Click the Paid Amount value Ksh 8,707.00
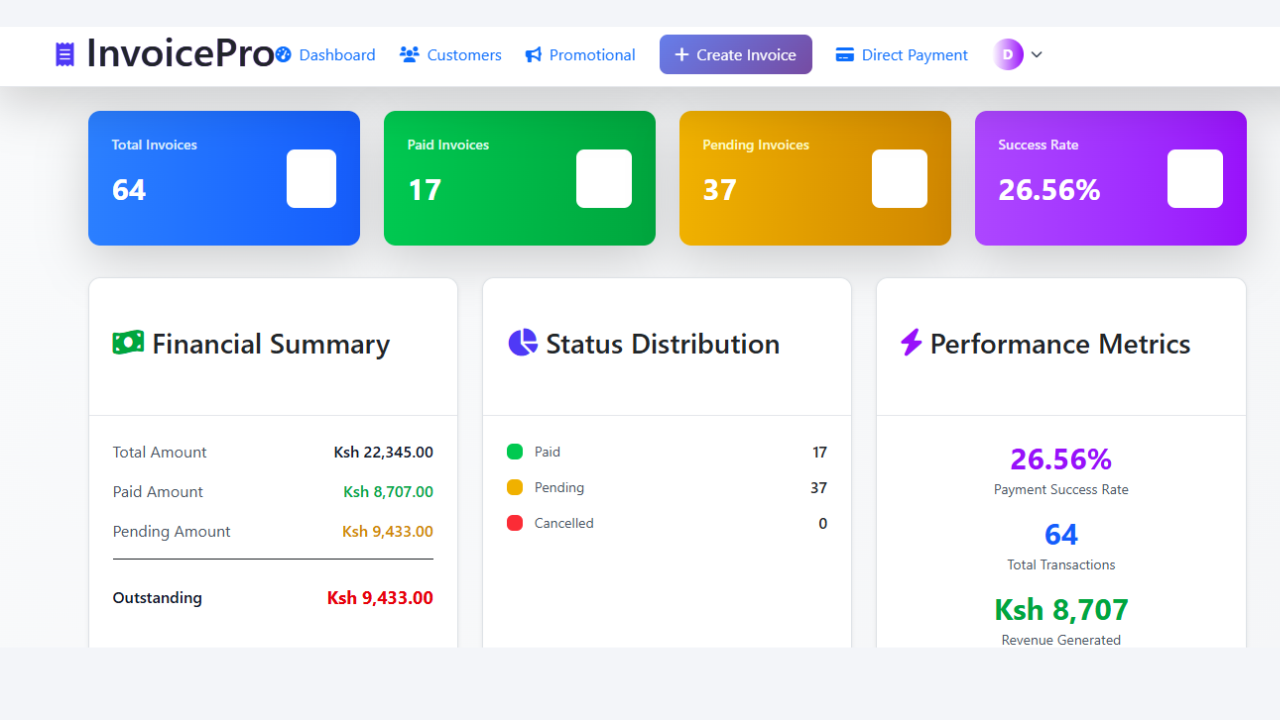Screen dimensions: 1280x720 point(388,492)
